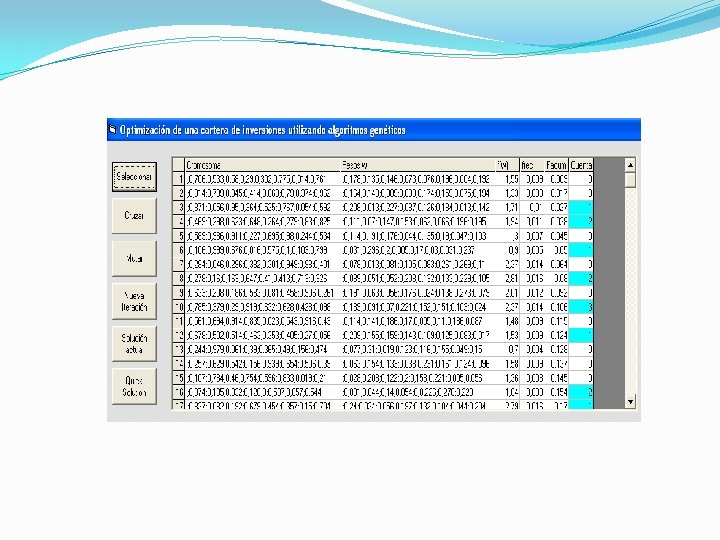720x540 pixels.
Task: Click the weights cell in row 7
Action: [418, 264]
